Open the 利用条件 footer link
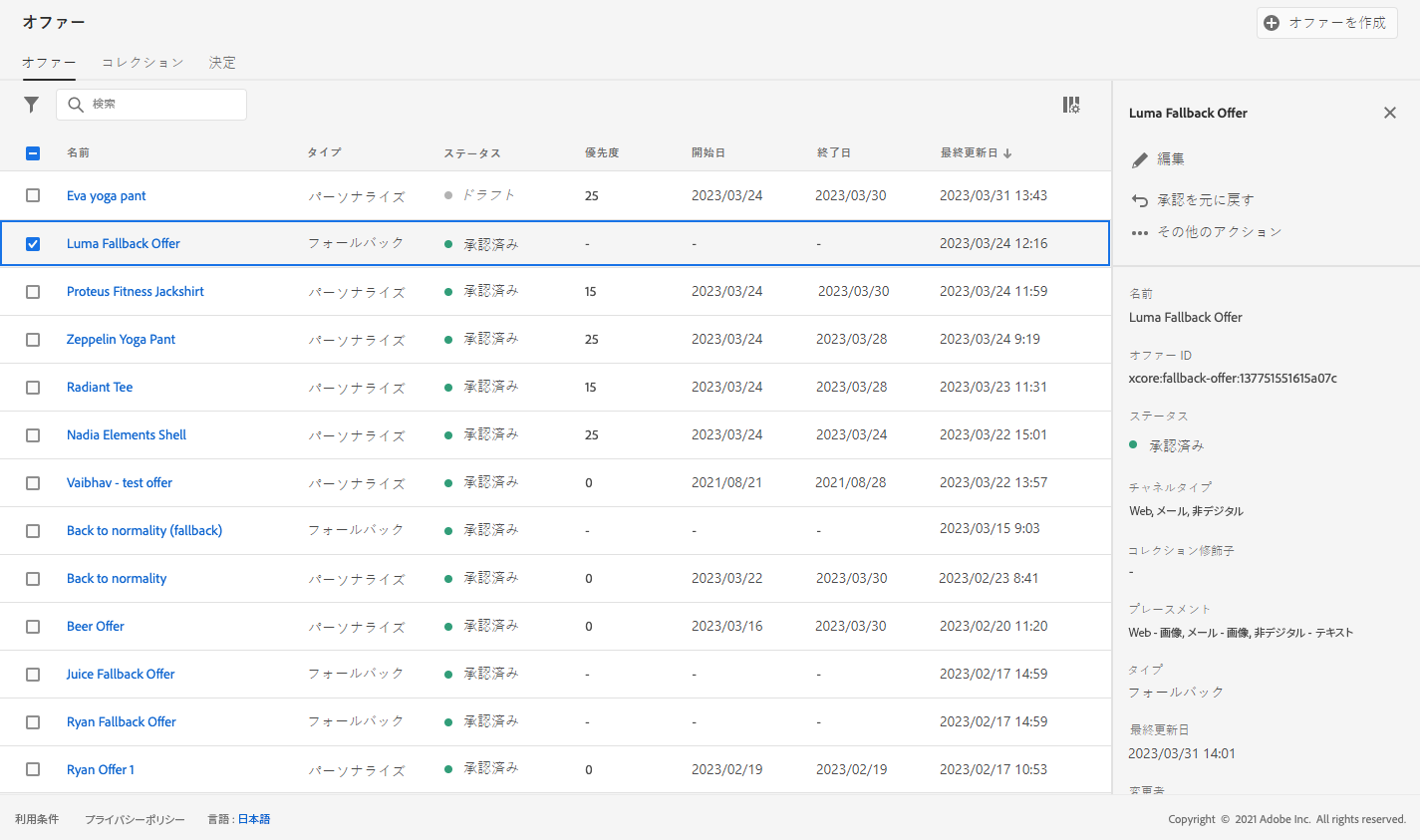The image size is (1420, 840). pyautogui.click(x=37, y=819)
